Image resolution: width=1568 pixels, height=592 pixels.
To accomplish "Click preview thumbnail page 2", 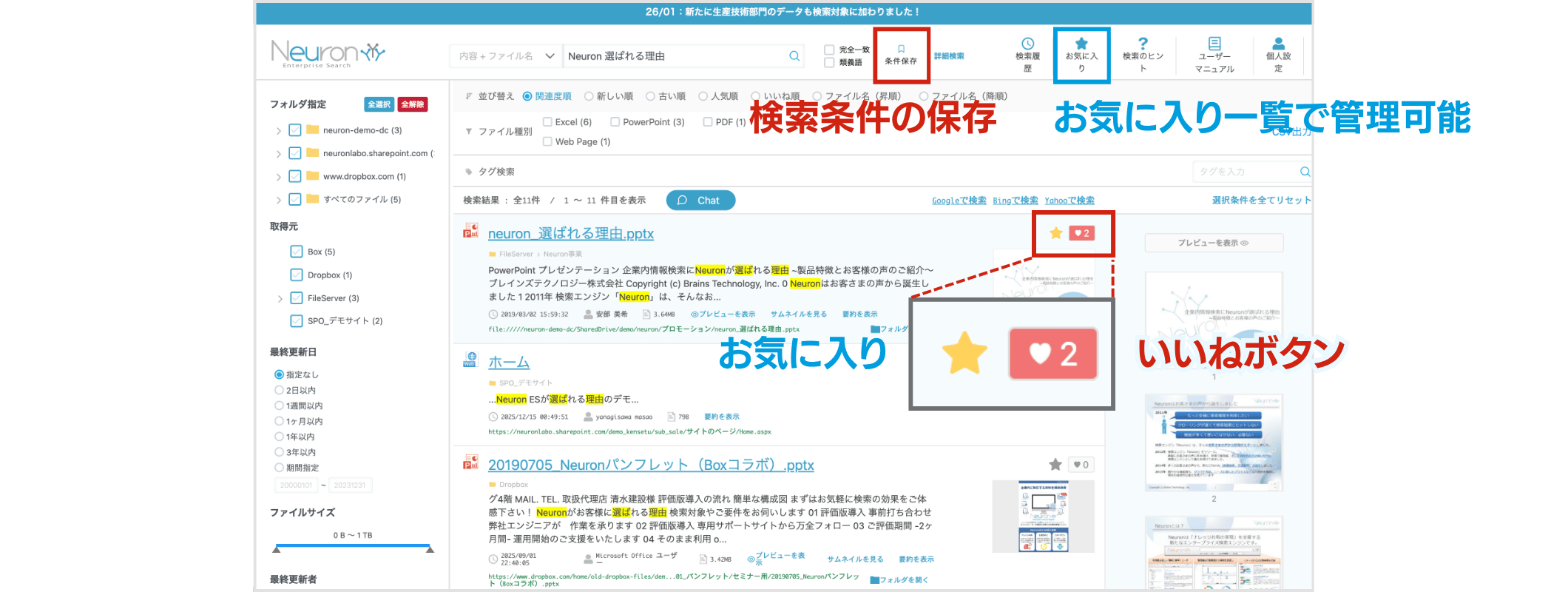I will point(1214,443).
